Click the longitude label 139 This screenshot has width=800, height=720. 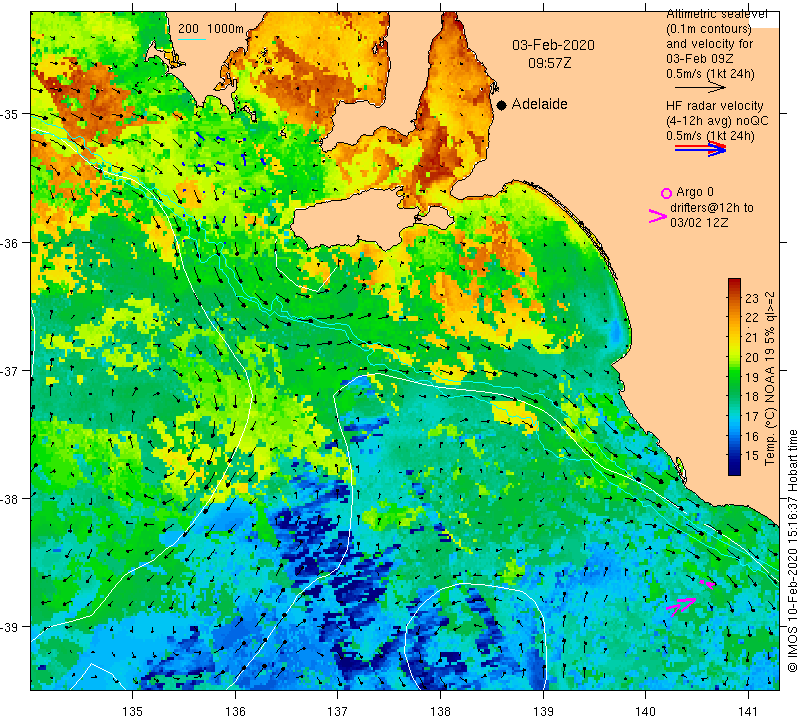(x=543, y=711)
